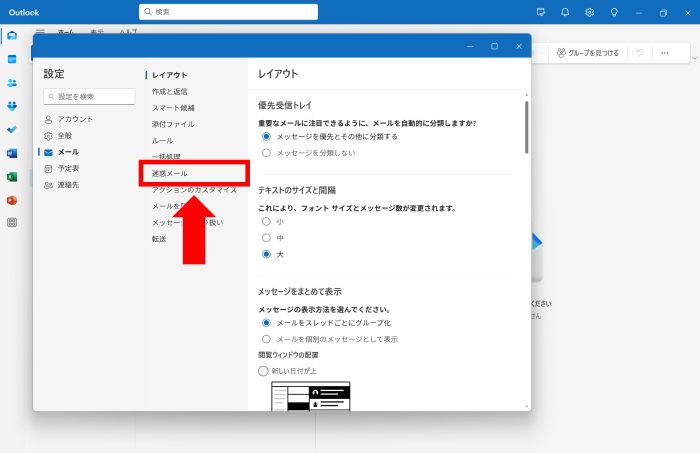Image resolution: width=700 pixels, height=453 pixels.
Task: Click the notification bell icon
Action: 565,12
